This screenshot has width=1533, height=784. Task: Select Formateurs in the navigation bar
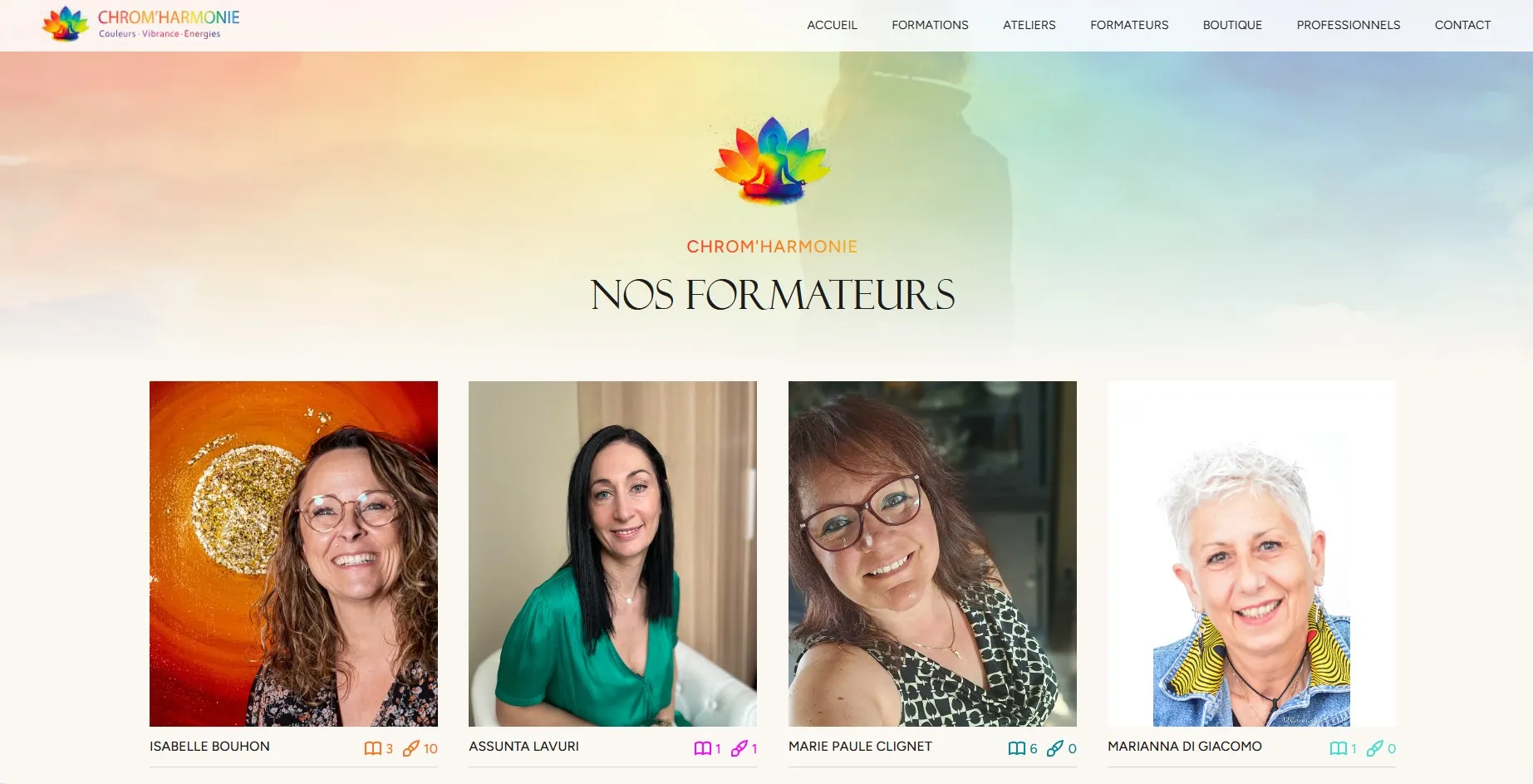pyautogui.click(x=1129, y=25)
